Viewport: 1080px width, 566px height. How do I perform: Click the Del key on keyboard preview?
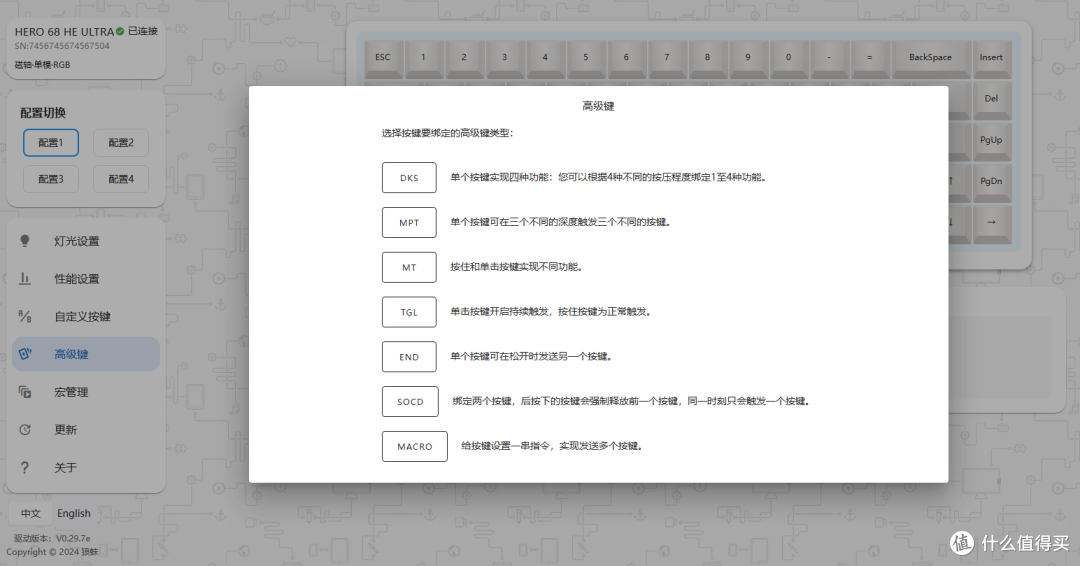tap(991, 99)
